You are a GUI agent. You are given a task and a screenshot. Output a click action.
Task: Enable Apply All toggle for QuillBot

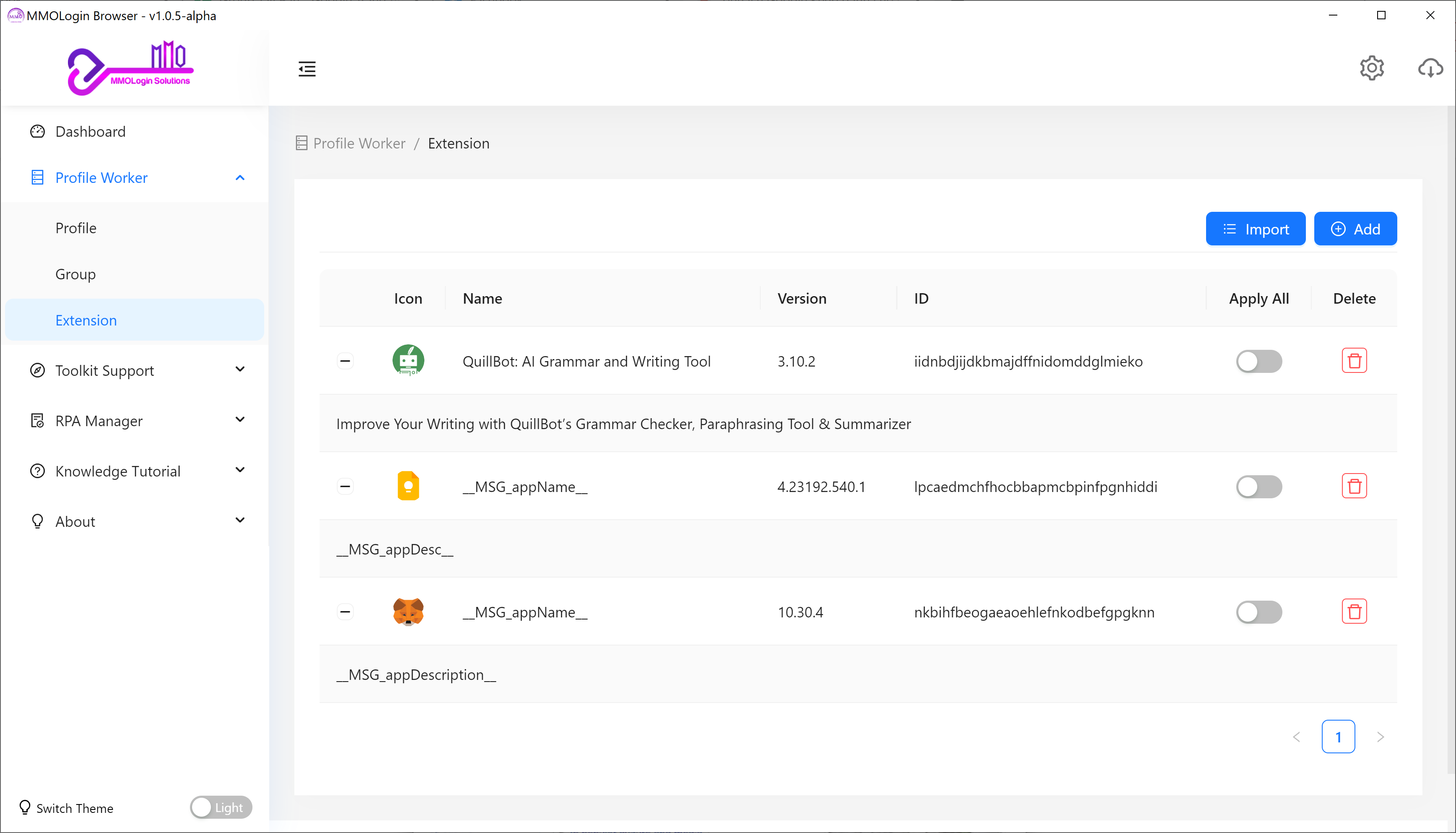1259,361
